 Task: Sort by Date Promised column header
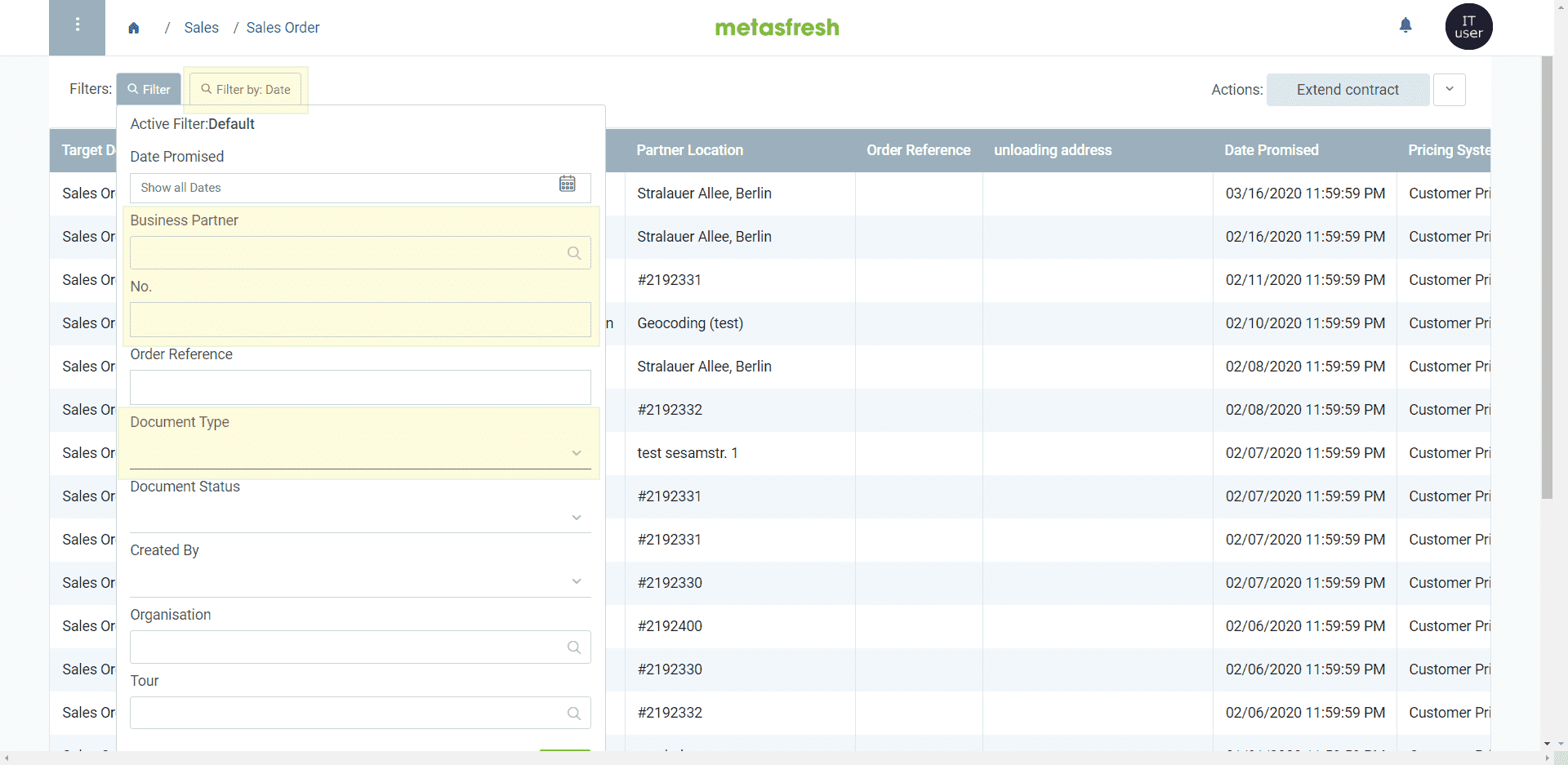[1272, 150]
